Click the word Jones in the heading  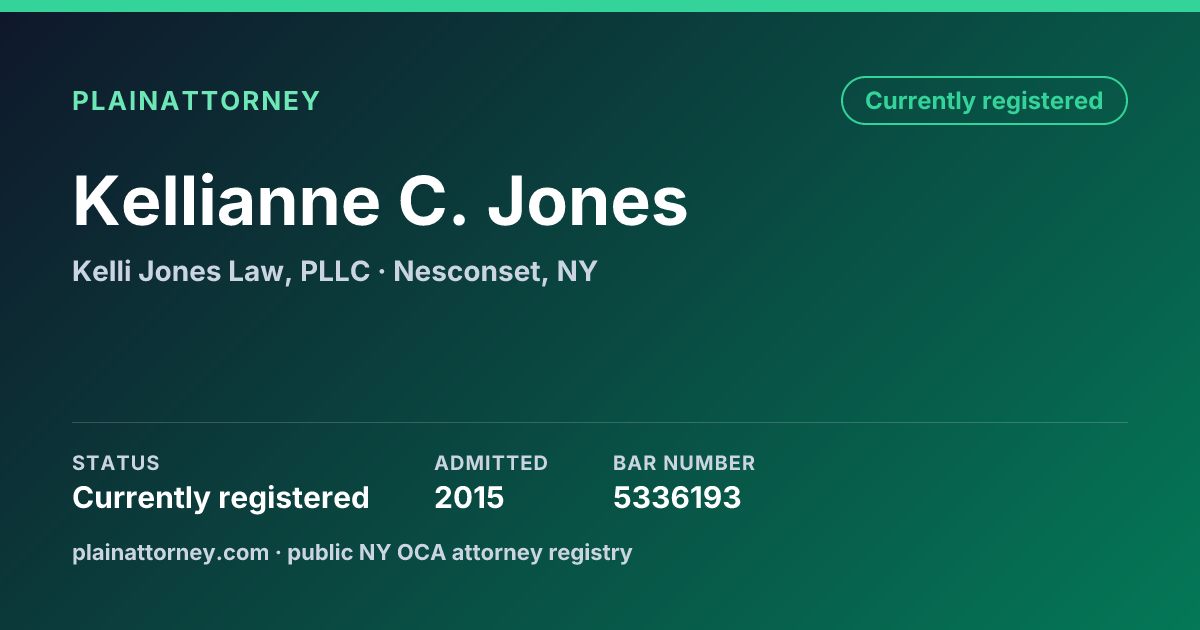click(588, 201)
